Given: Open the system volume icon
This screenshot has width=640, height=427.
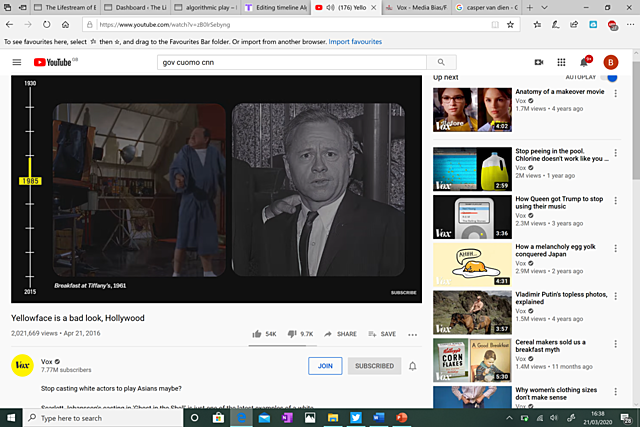Looking at the screenshot, I should [x=553, y=418].
